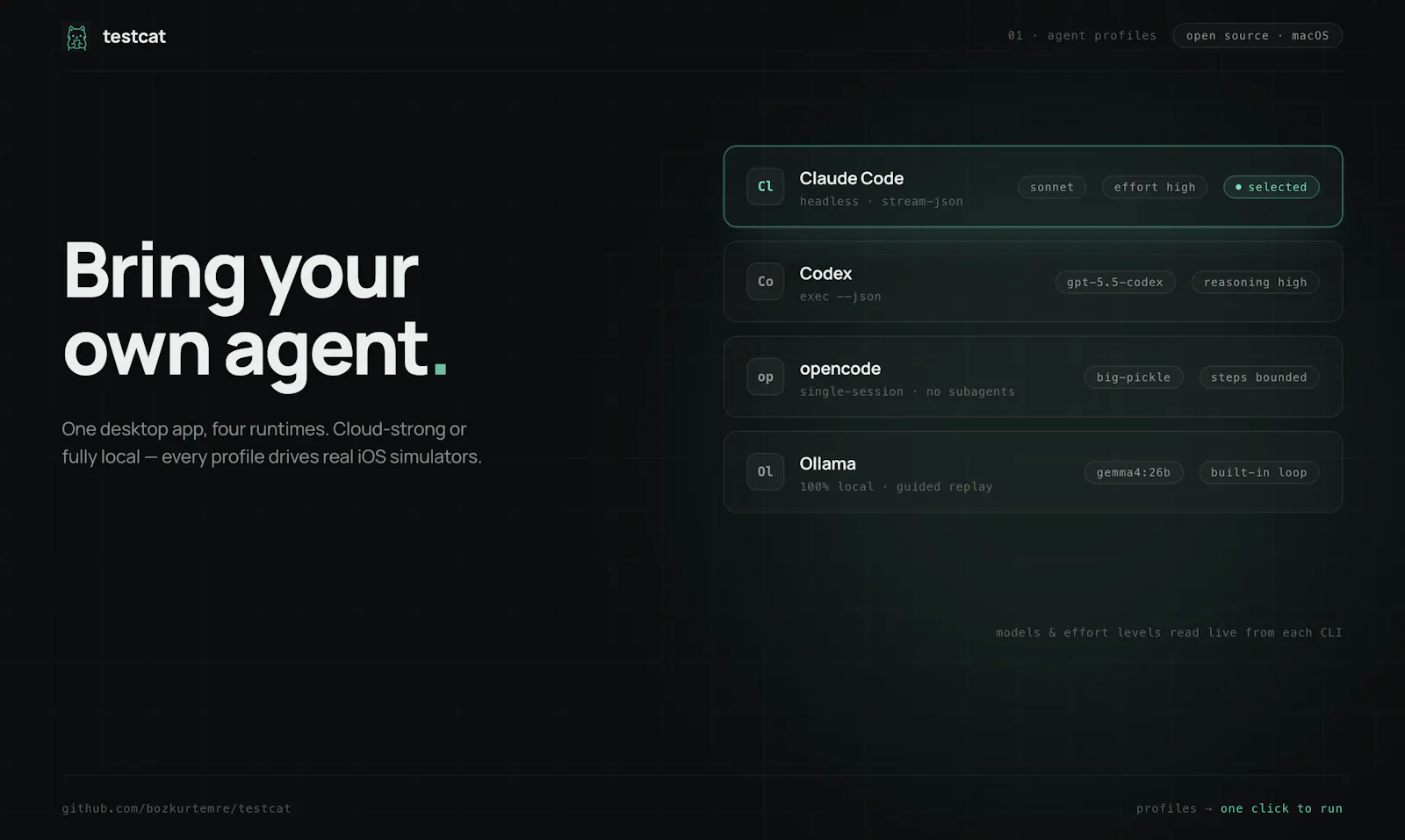Click the 'headless · stream-json' subtitle

pos(881,201)
